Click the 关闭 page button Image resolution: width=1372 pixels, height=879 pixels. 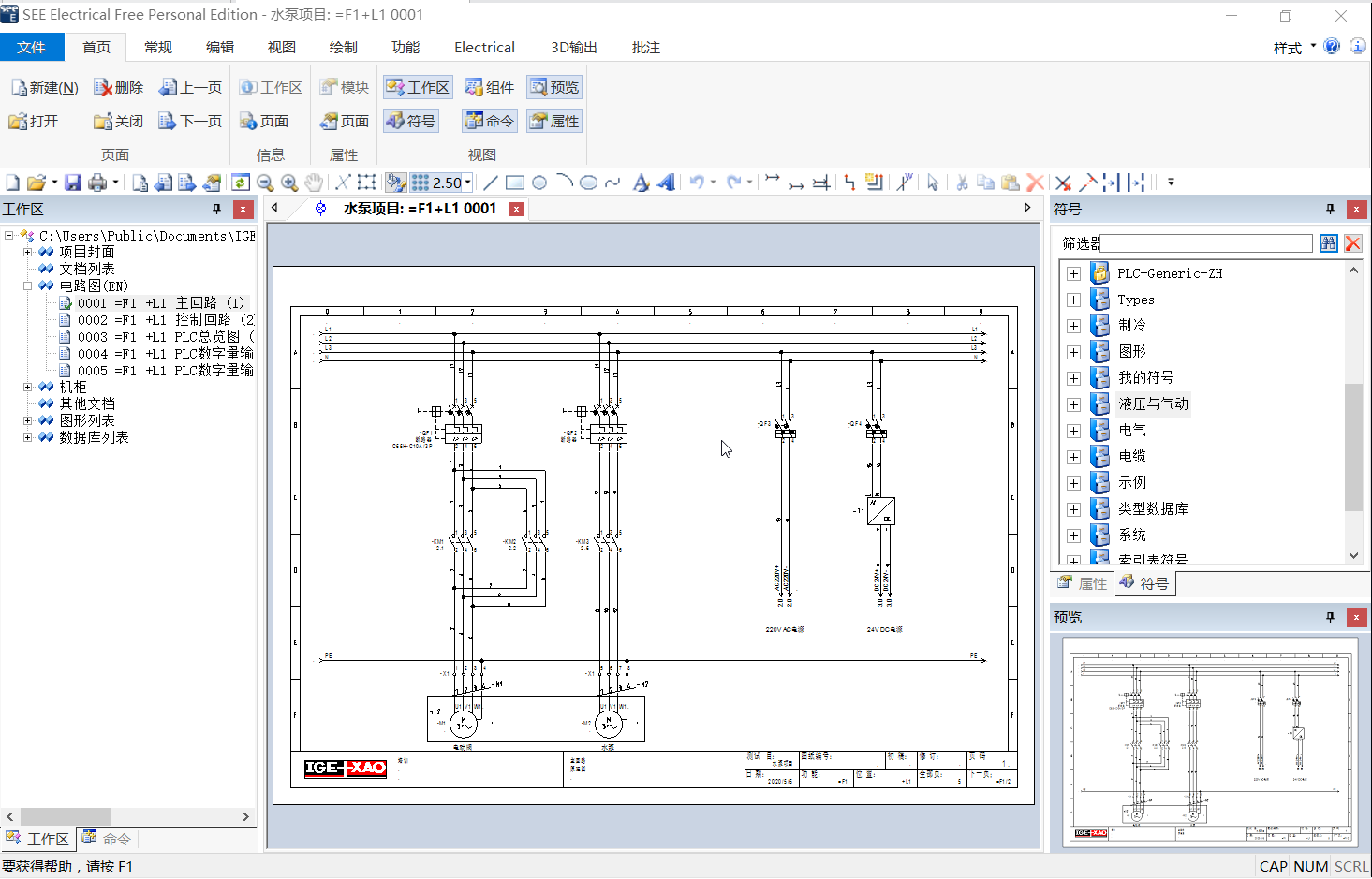coord(118,121)
